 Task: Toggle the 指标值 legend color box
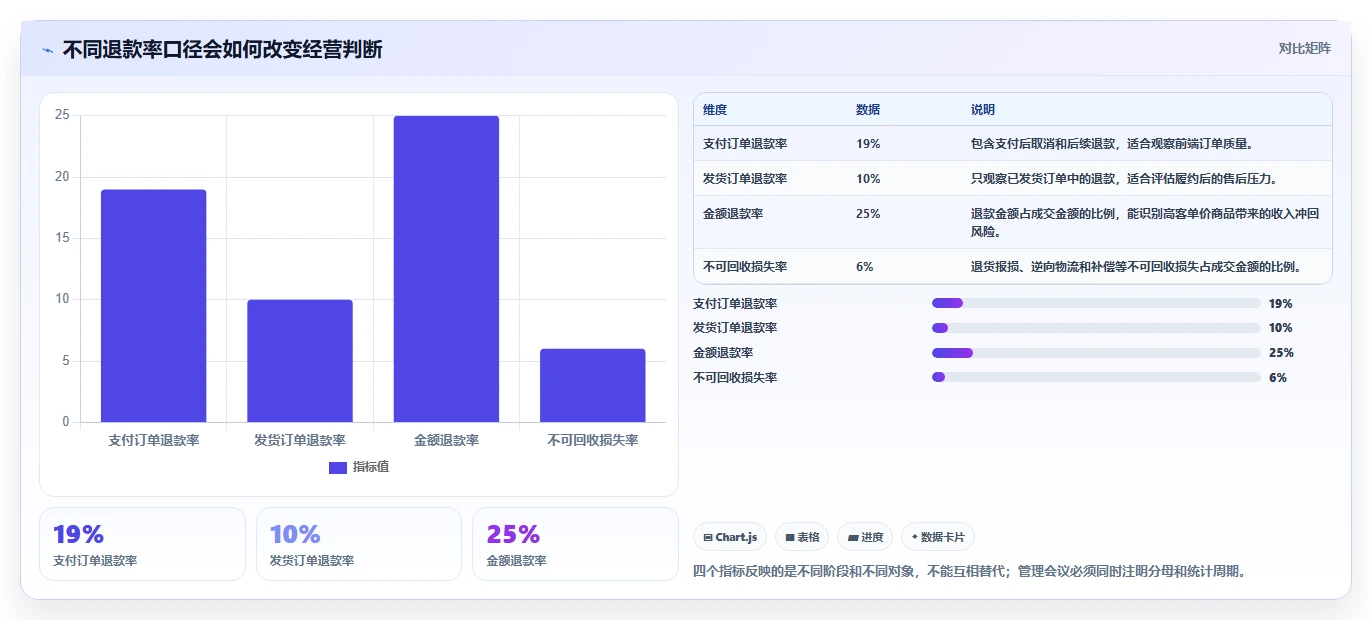pos(338,467)
